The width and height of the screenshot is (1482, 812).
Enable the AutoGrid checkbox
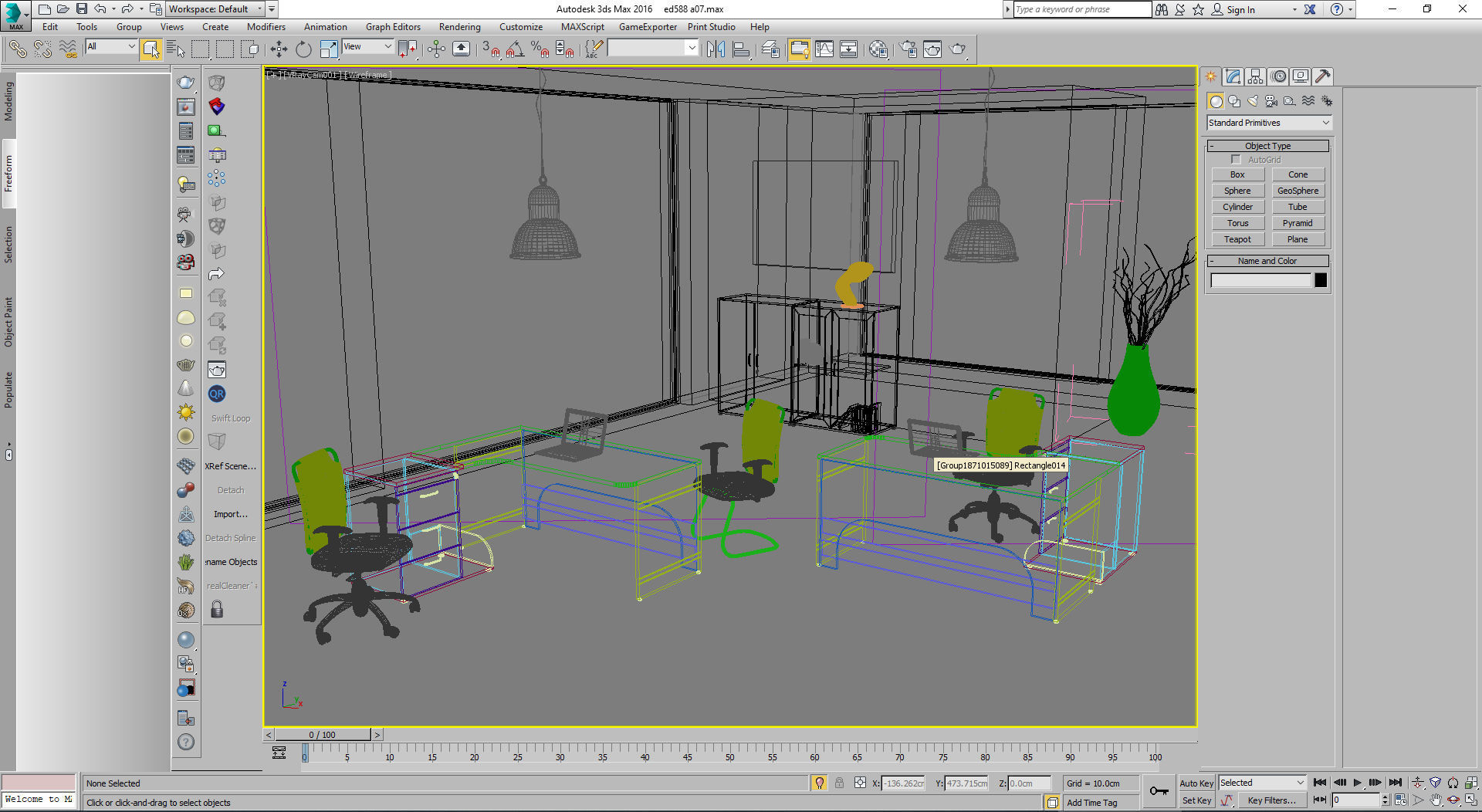[1236, 160]
